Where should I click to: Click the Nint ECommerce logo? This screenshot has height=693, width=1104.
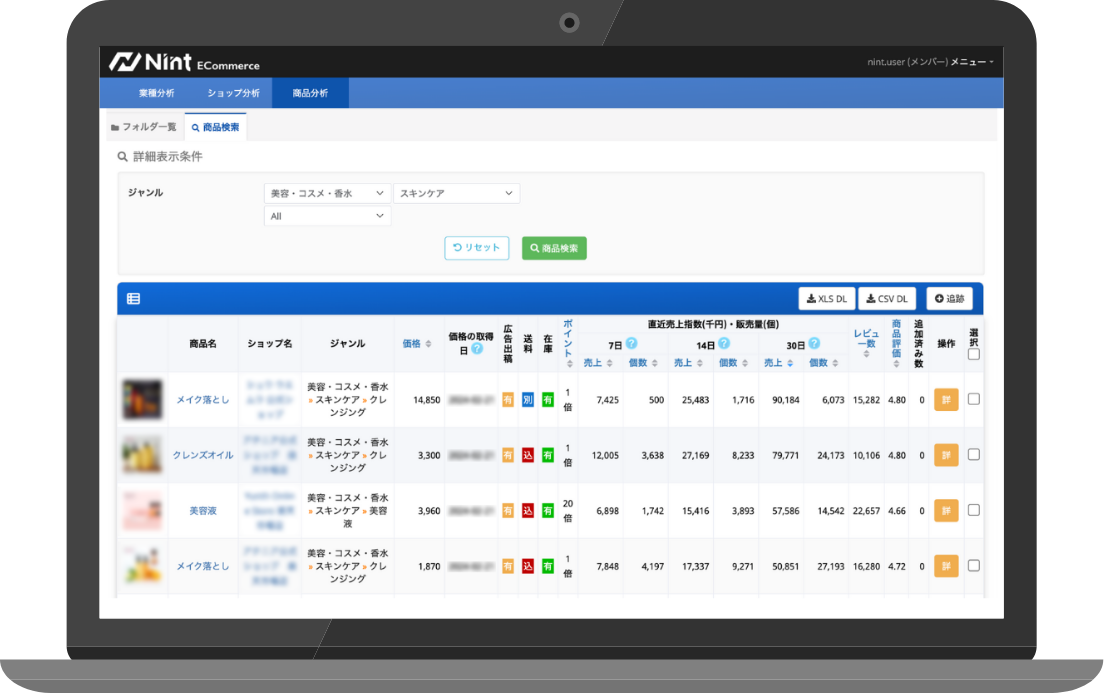click(184, 62)
